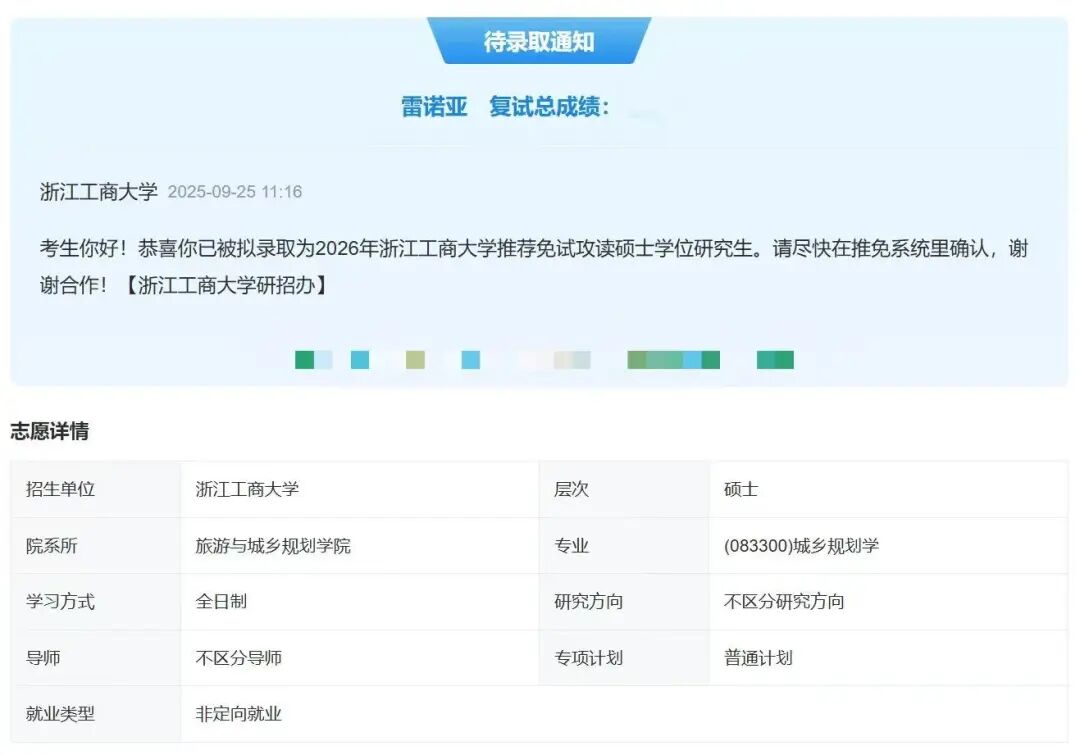The width and height of the screenshot is (1080, 755).
Task: Click the 志愿详情 section heading
Action: click(50, 432)
